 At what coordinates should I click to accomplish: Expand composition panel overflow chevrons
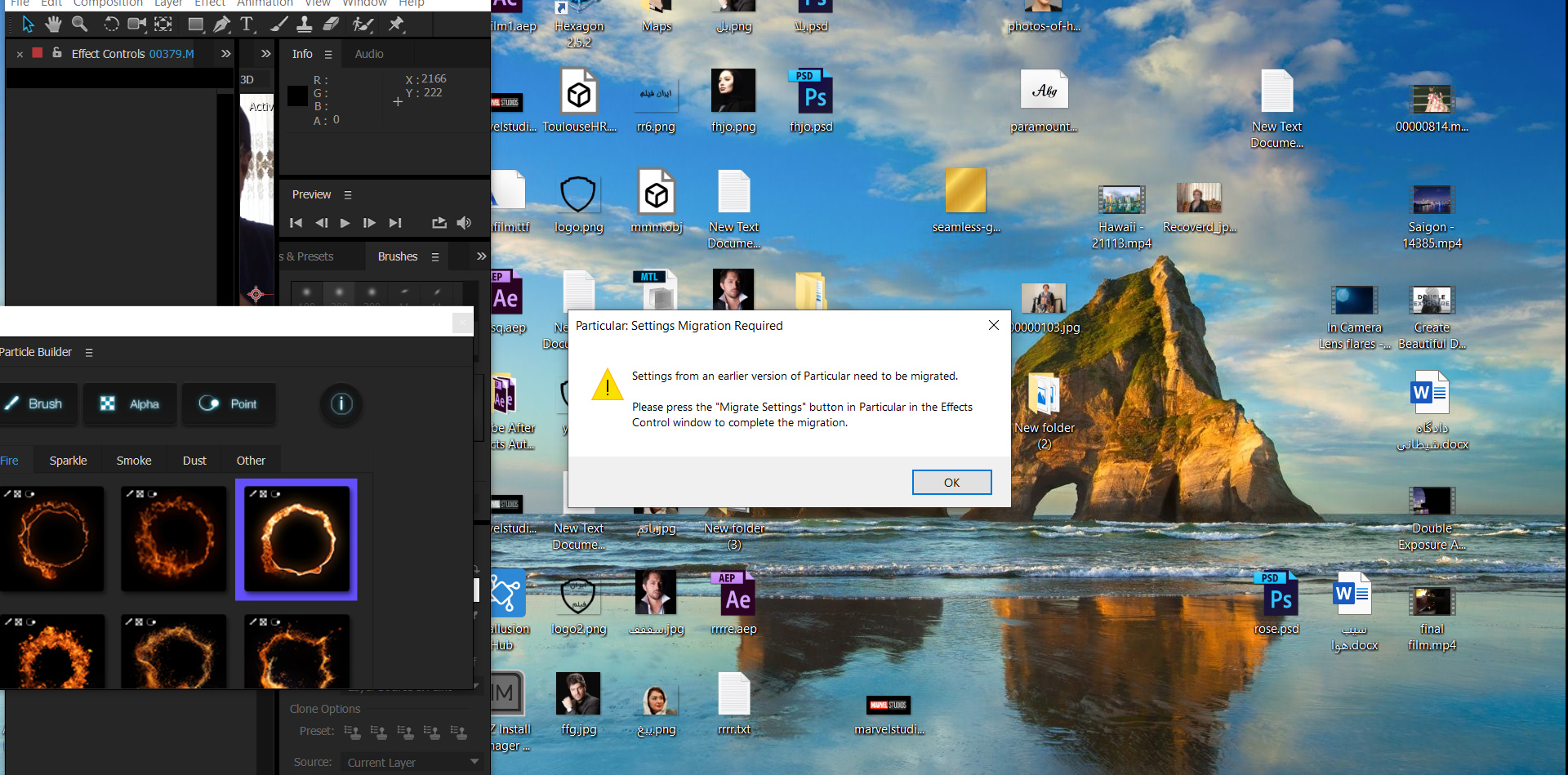[266, 54]
